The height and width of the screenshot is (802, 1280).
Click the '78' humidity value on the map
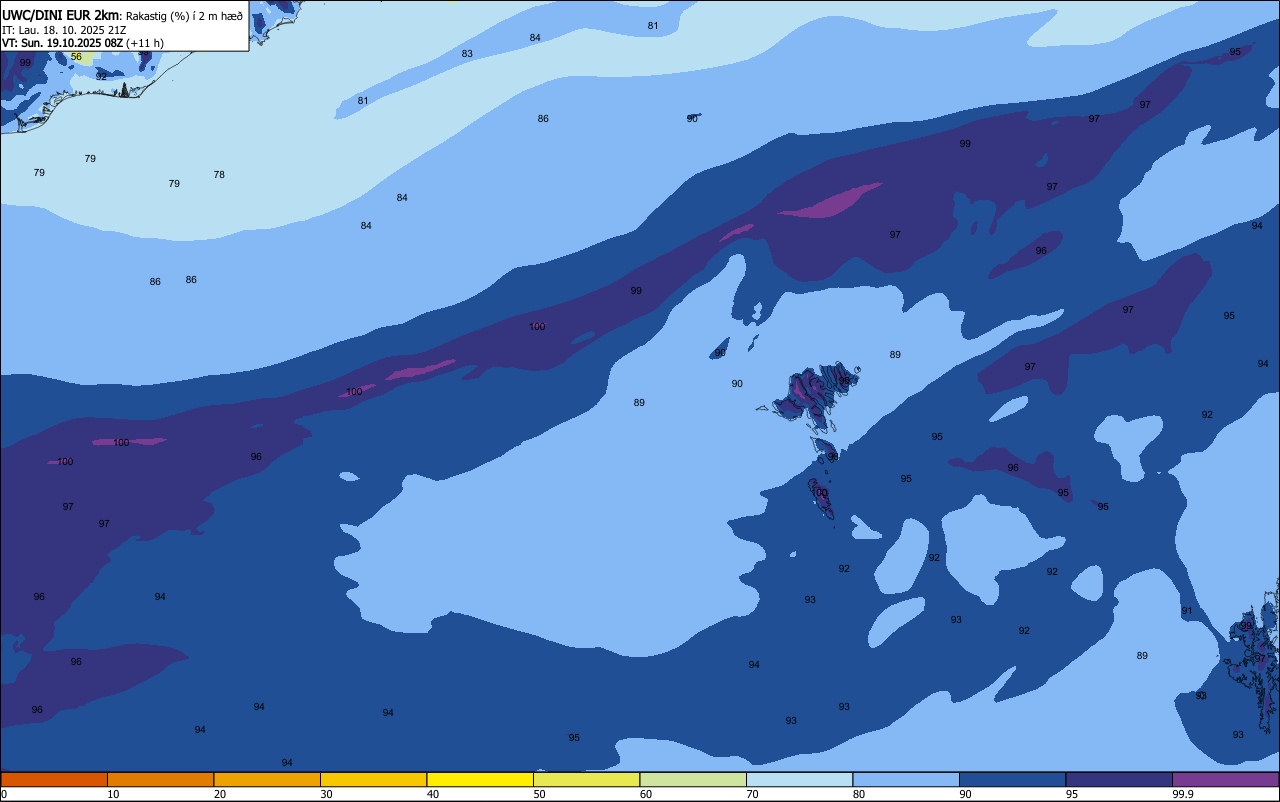tap(219, 175)
